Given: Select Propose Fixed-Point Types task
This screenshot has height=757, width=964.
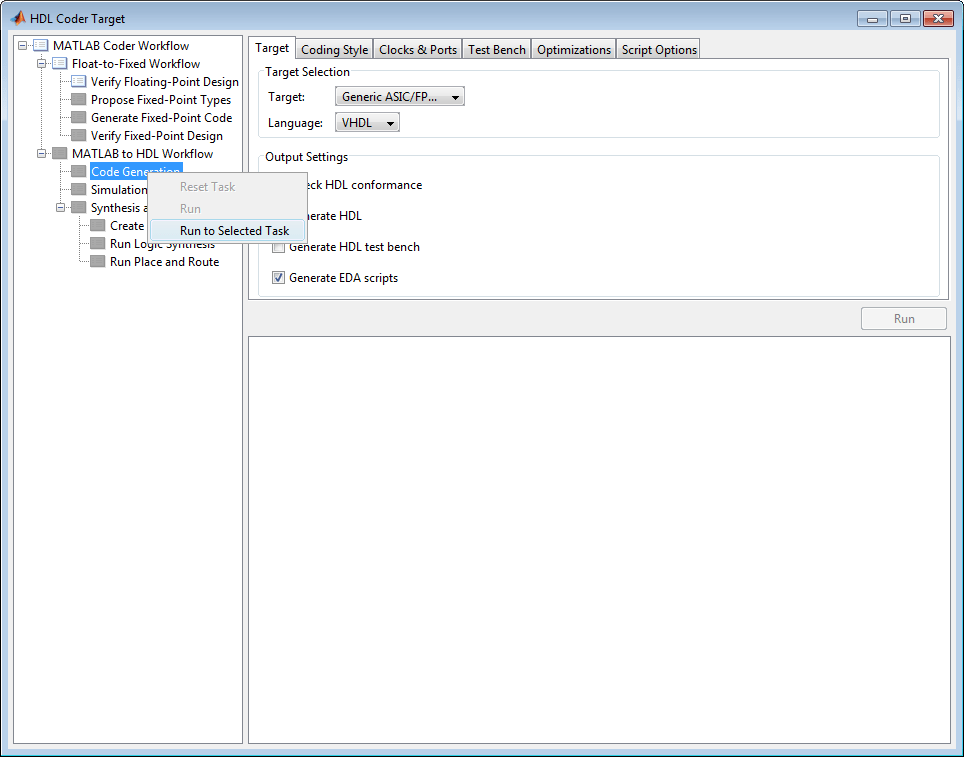Looking at the screenshot, I should tap(161, 100).
